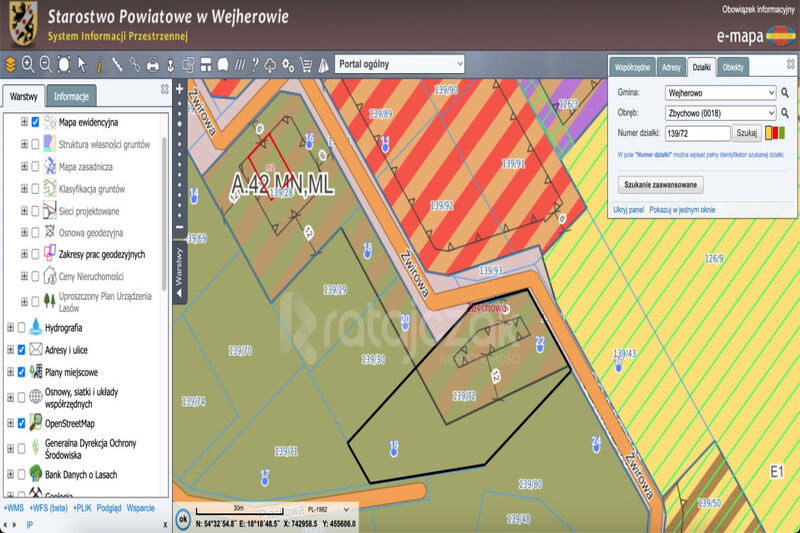Screen dimensions: 800x533
Task: Click the zoom in magnifier tool
Action: (28, 65)
